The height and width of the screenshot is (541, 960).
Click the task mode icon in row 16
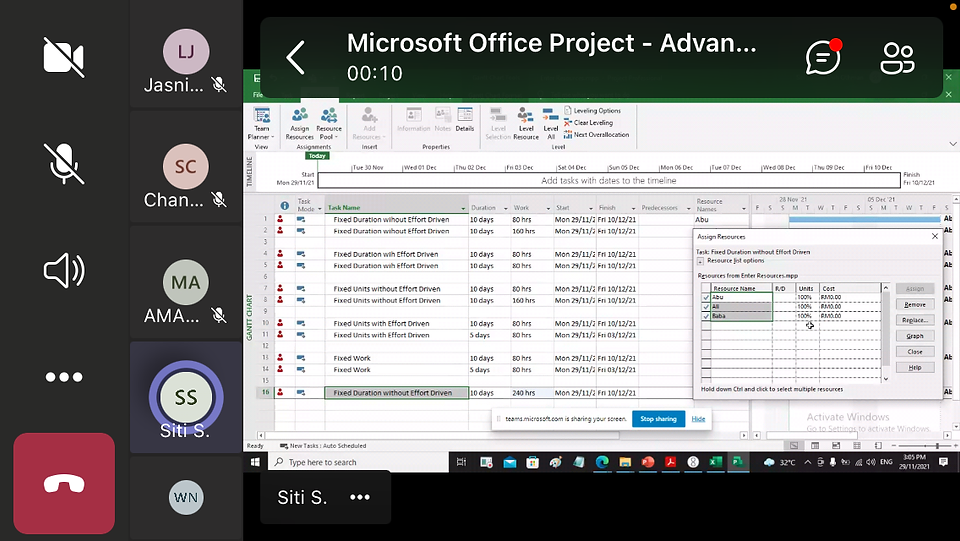click(301, 393)
